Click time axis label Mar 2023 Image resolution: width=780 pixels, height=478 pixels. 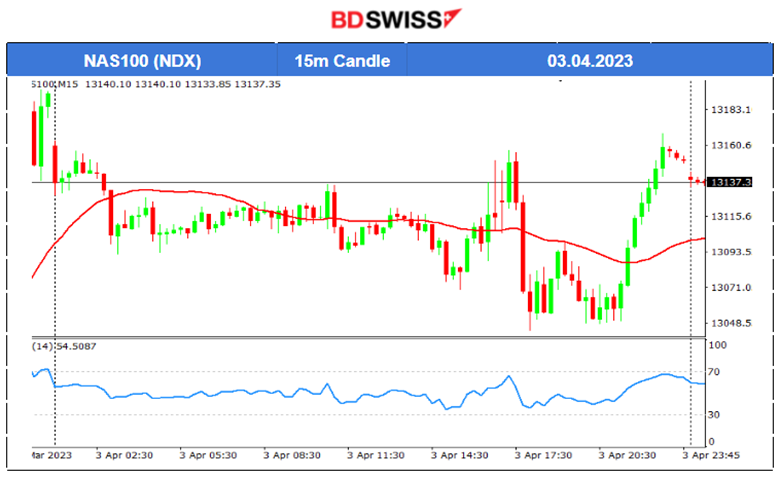[52, 456]
